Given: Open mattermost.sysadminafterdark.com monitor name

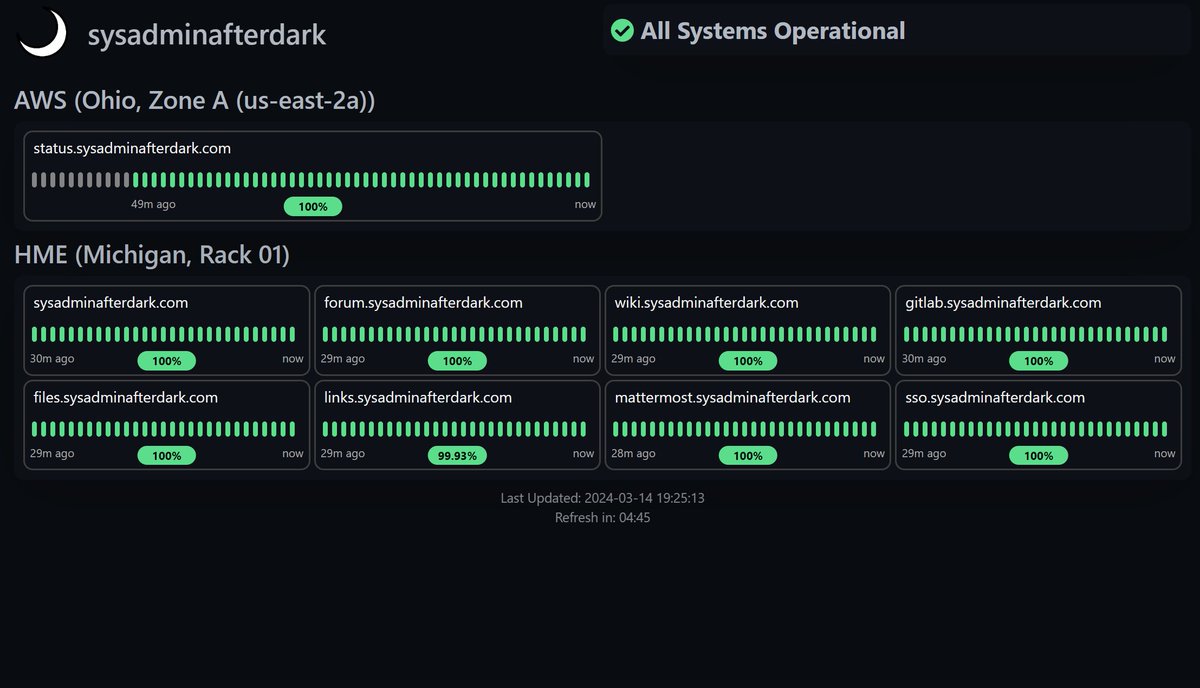Looking at the screenshot, I should [x=732, y=397].
